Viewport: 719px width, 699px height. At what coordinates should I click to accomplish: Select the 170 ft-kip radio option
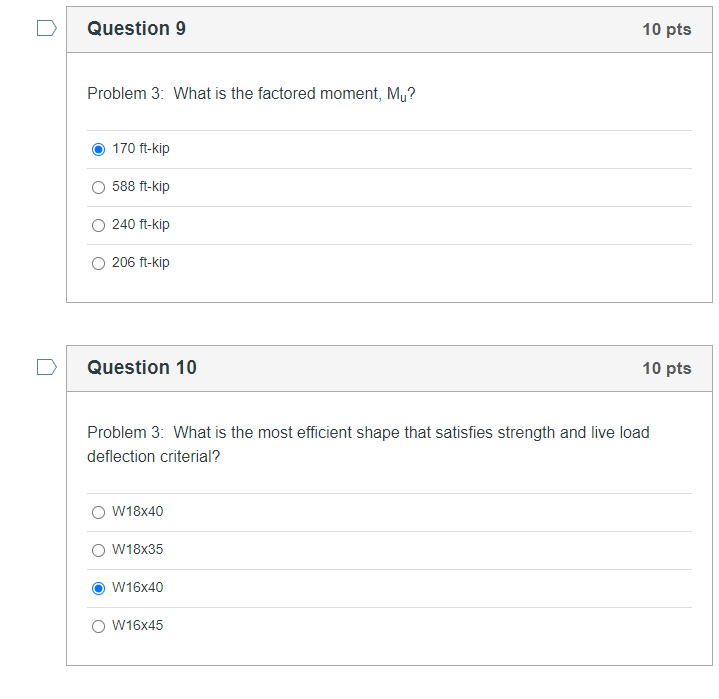(98, 150)
